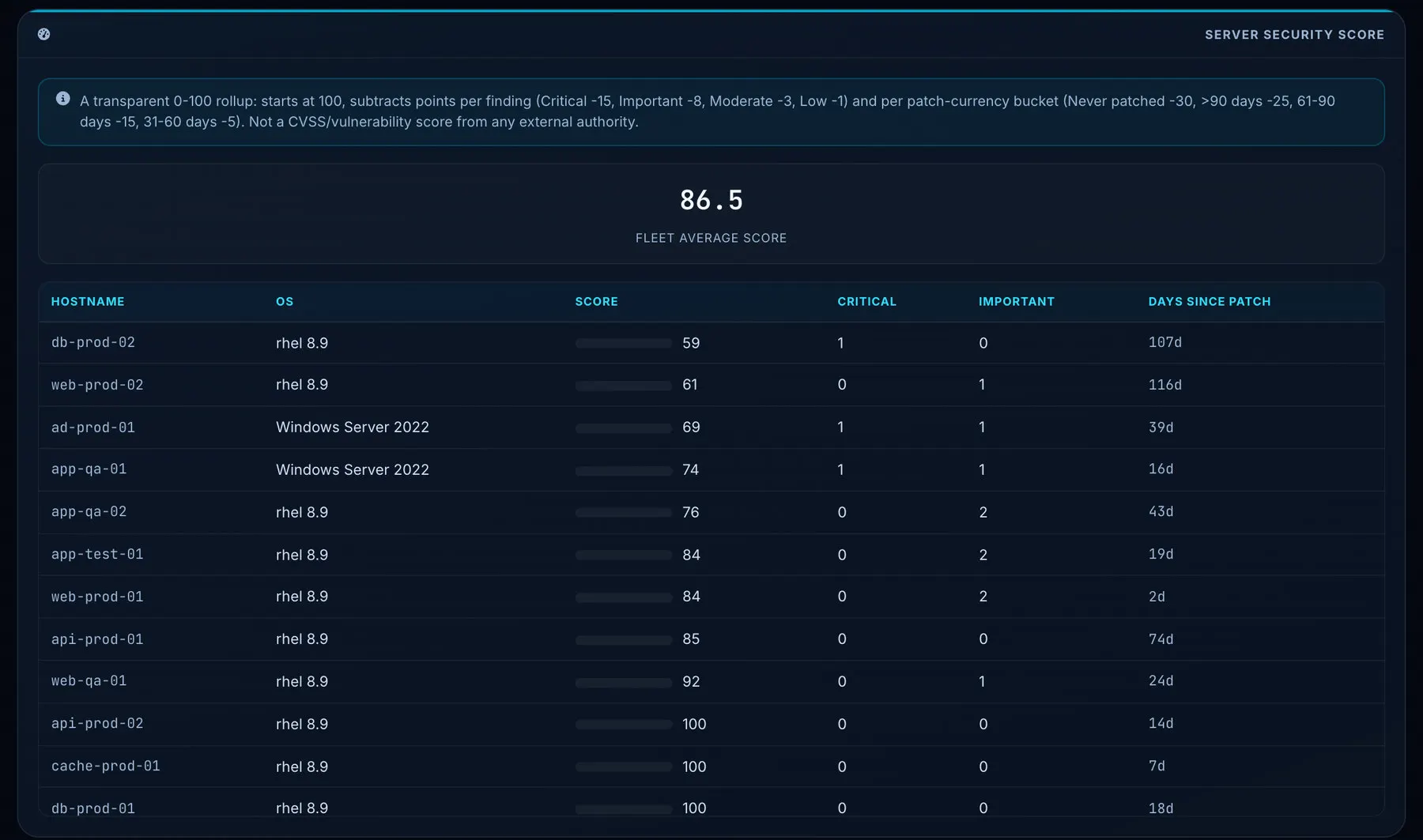Screen dimensions: 1423x840
Task: Select the 116d patch age value
Action: [1165, 385]
